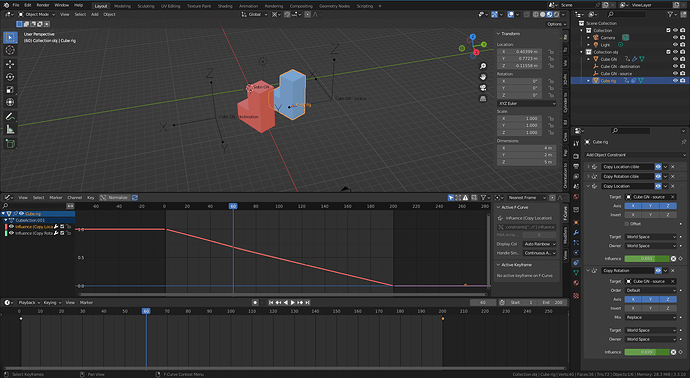The width and height of the screenshot is (690, 378).
Task: Adjust the Copy Location Influence slider
Action: 646,259
